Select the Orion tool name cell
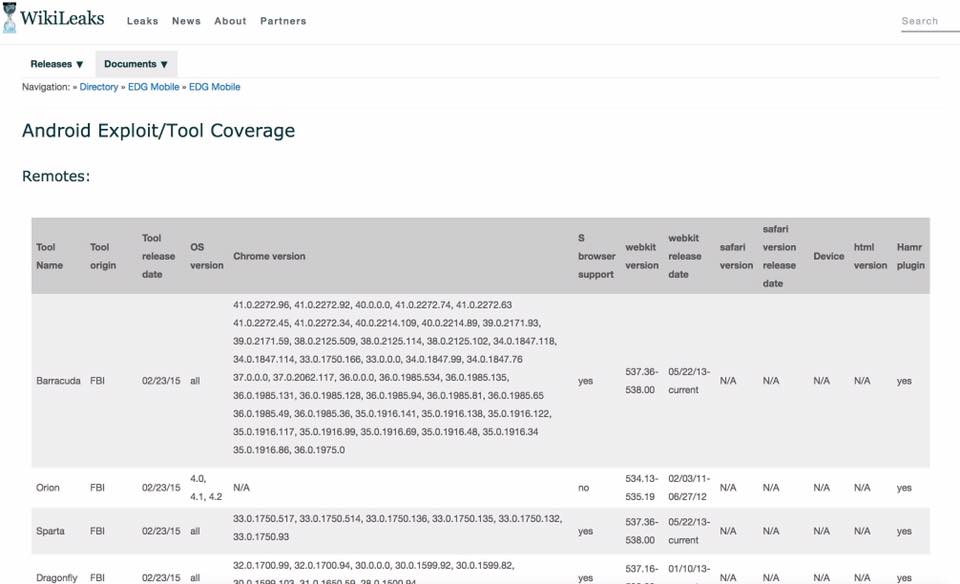The image size is (960, 584). pos(48,488)
